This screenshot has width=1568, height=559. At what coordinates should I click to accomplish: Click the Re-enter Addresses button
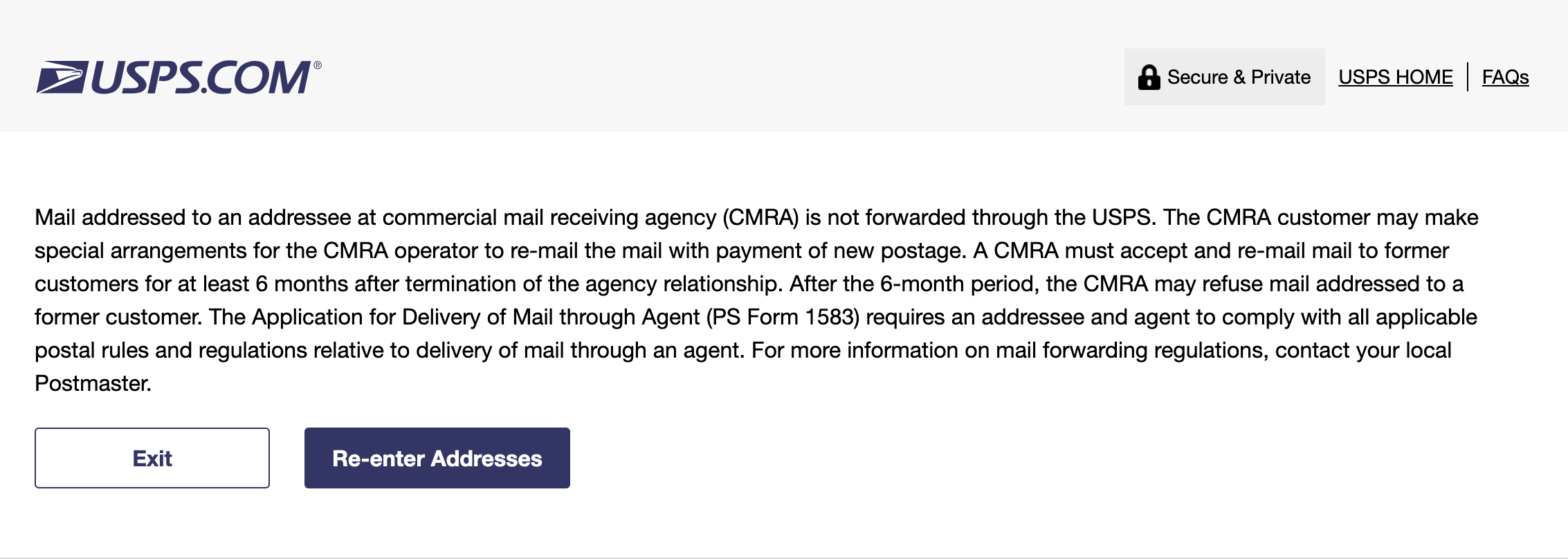(437, 458)
